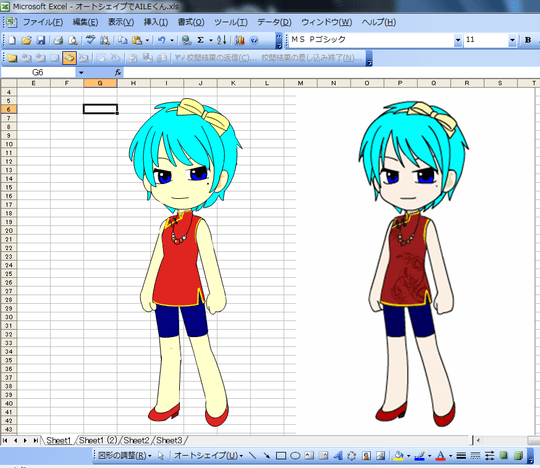Choose the dash style icon
Screen dimensions: 540x468
click(475, 456)
